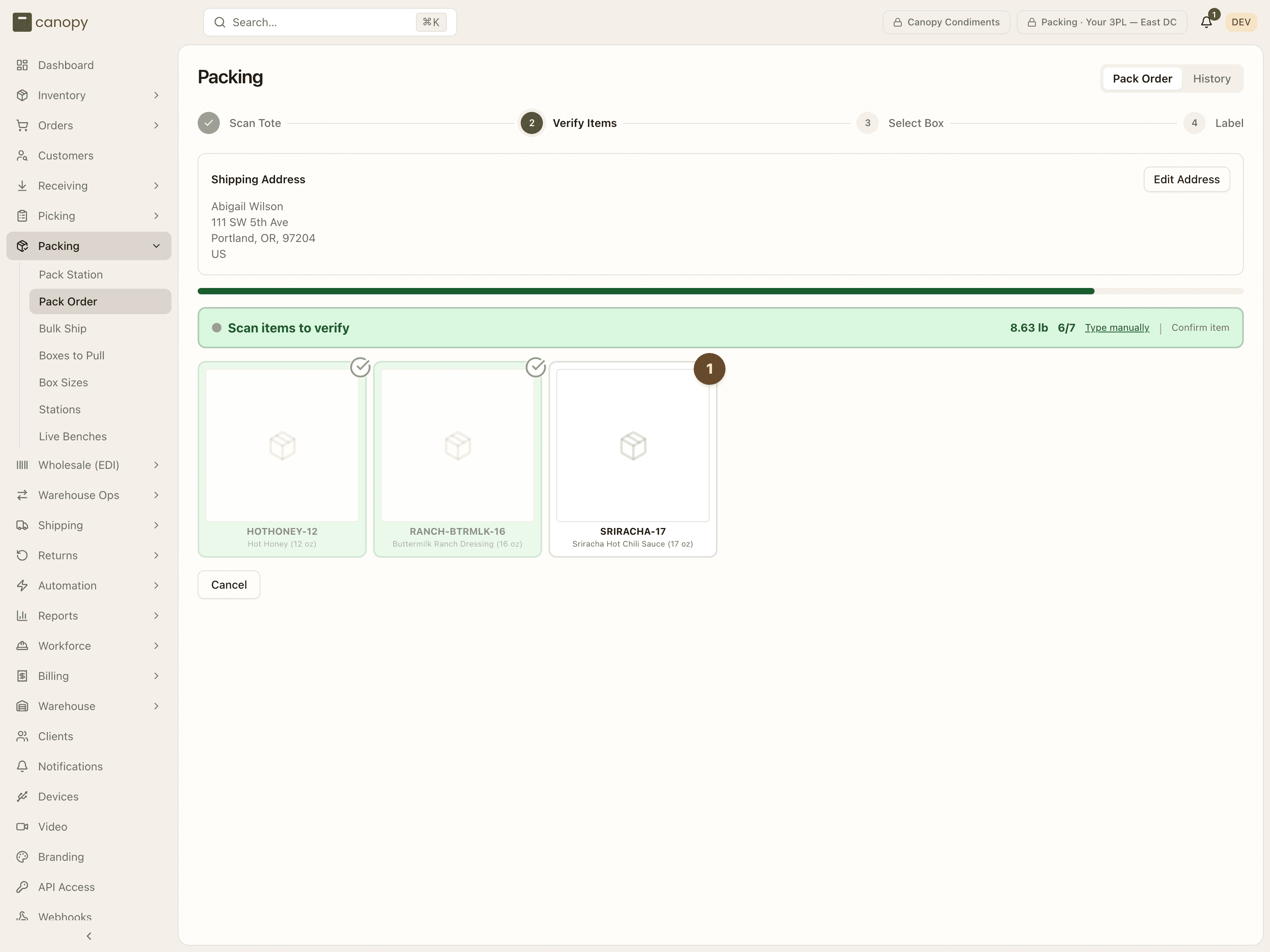Expand the Warehouse Ops chevron

(156, 495)
